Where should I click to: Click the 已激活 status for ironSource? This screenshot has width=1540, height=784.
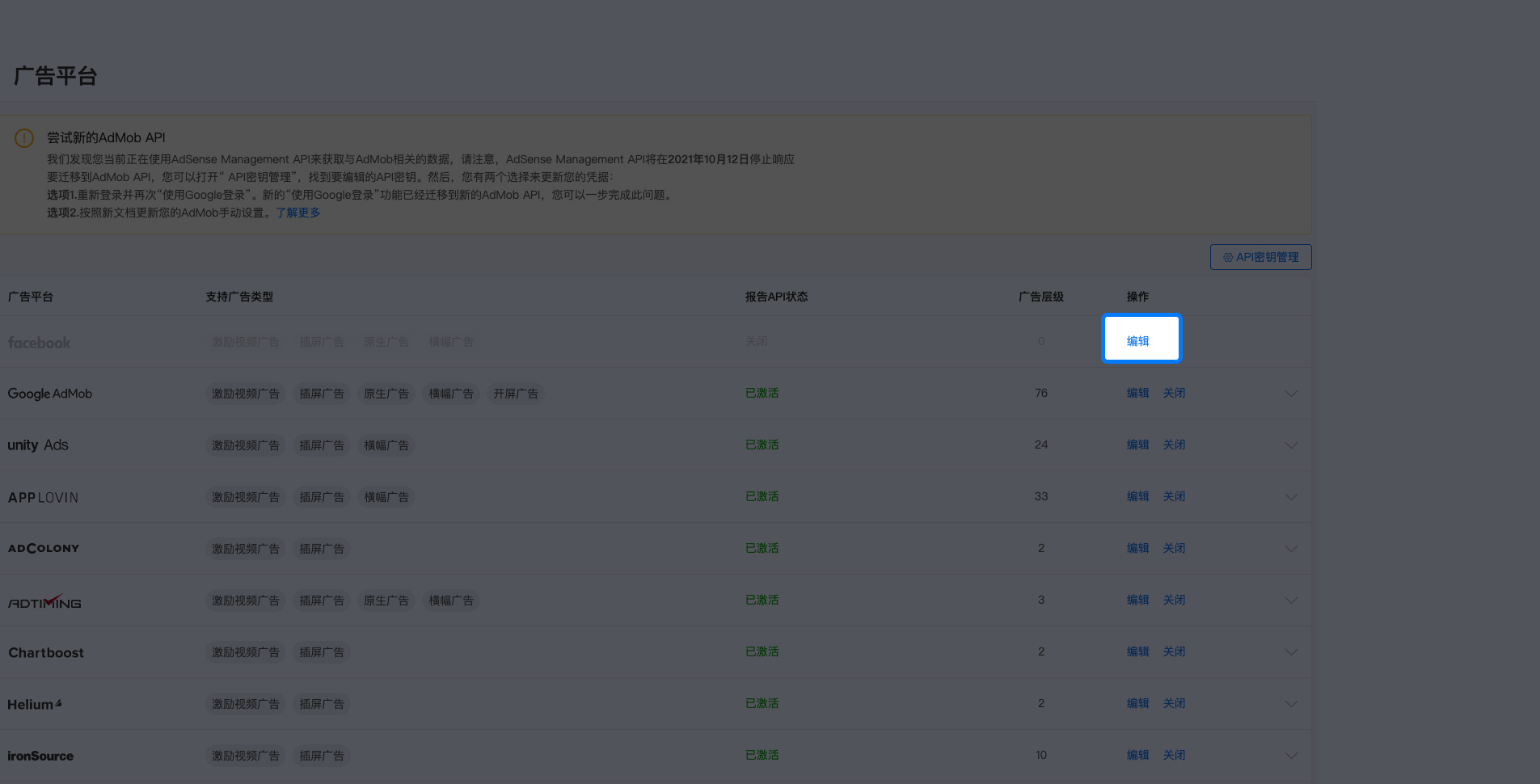[762, 755]
